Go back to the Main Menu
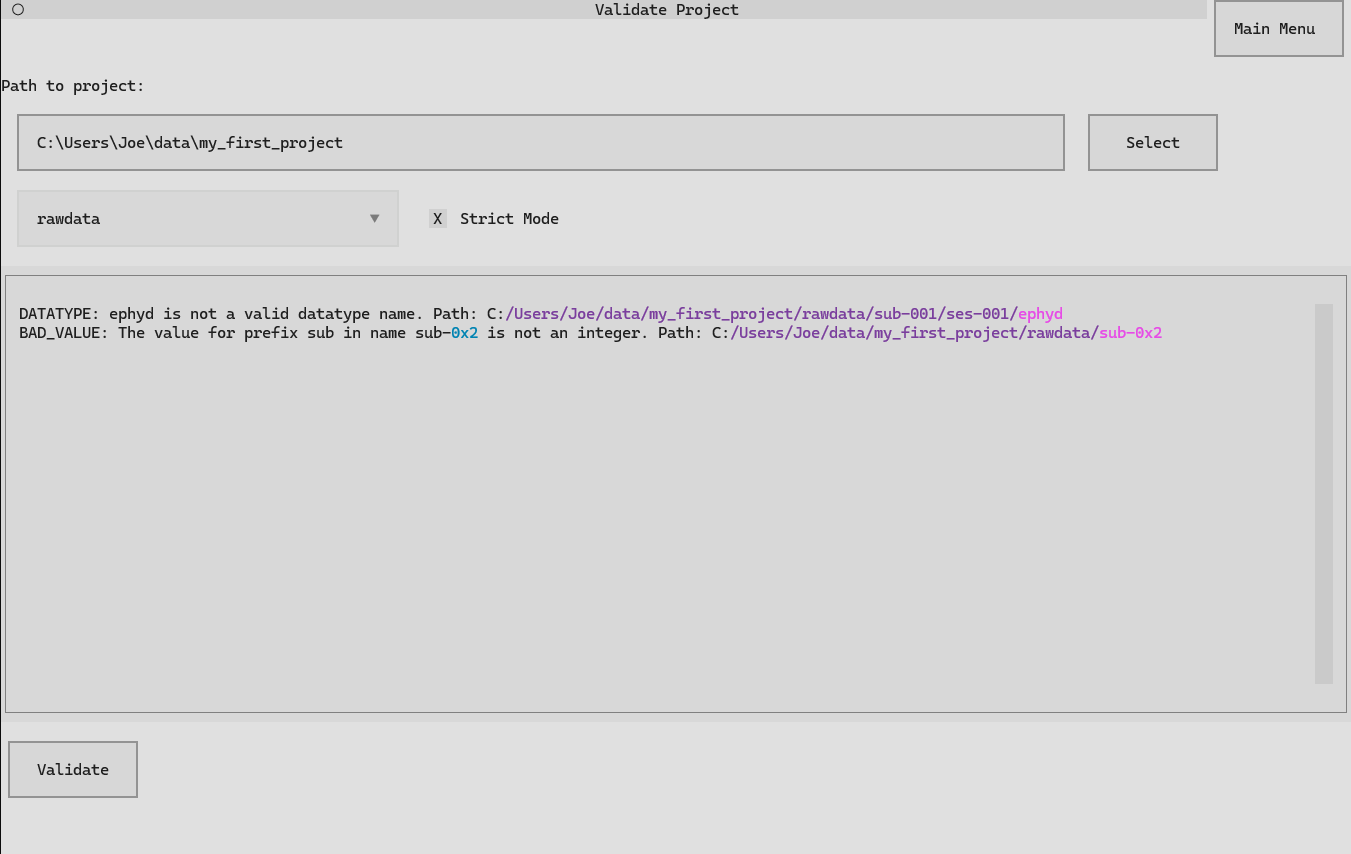The width and height of the screenshot is (1351, 854). pos(1278,29)
